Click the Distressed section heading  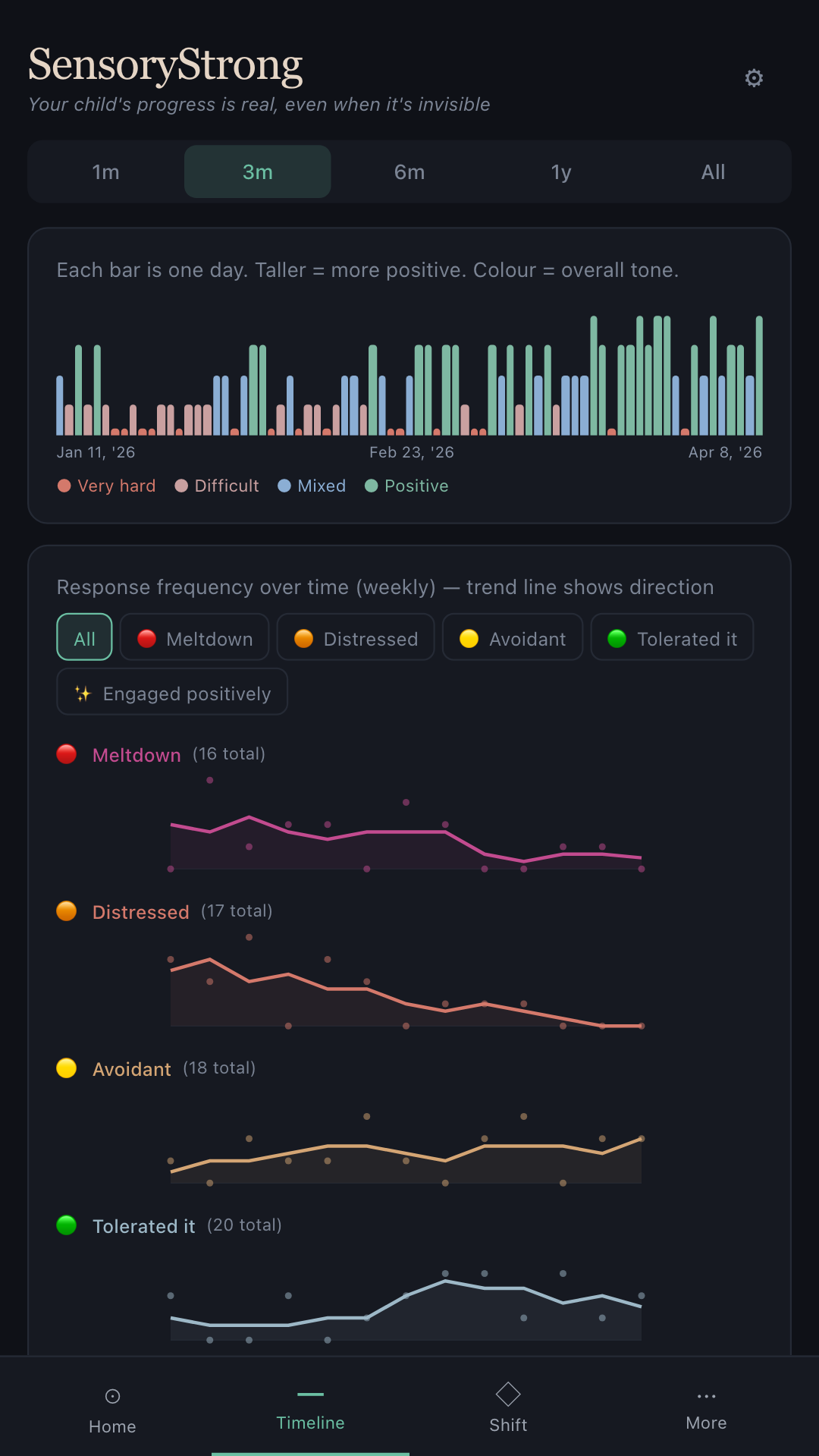point(141,912)
